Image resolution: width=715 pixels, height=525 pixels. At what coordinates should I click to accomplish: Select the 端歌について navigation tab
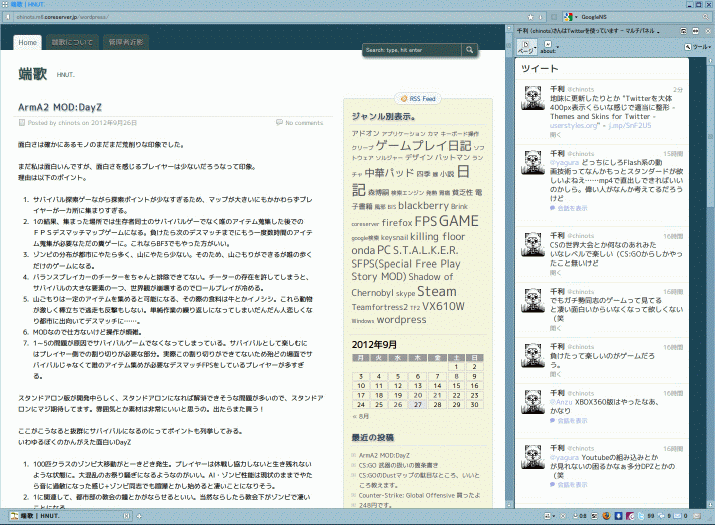point(72,42)
